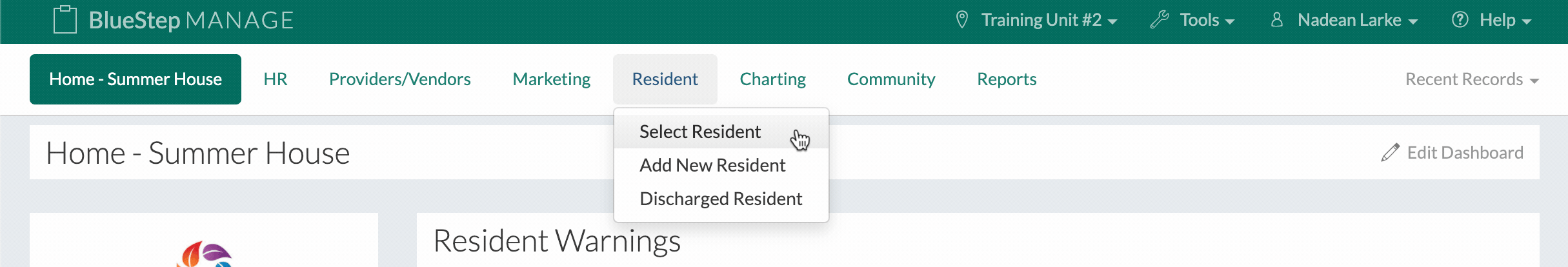Open Discharged Resident from the menu
Image resolution: width=1568 pixels, height=267 pixels.
point(721,199)
